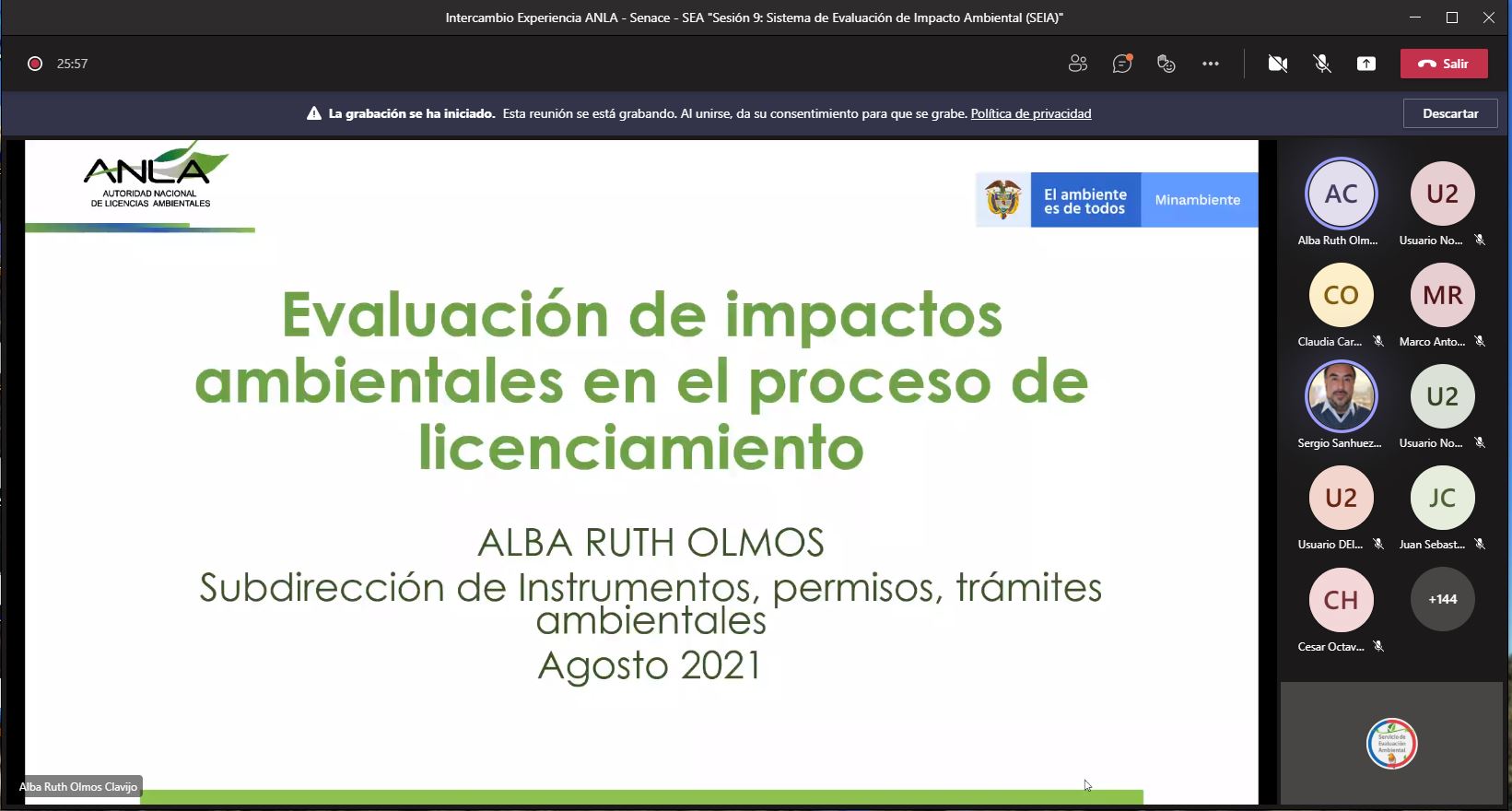
Task: Dismiss the recording notification banner
Action: pyautogui.click(x=1449, y=113)
